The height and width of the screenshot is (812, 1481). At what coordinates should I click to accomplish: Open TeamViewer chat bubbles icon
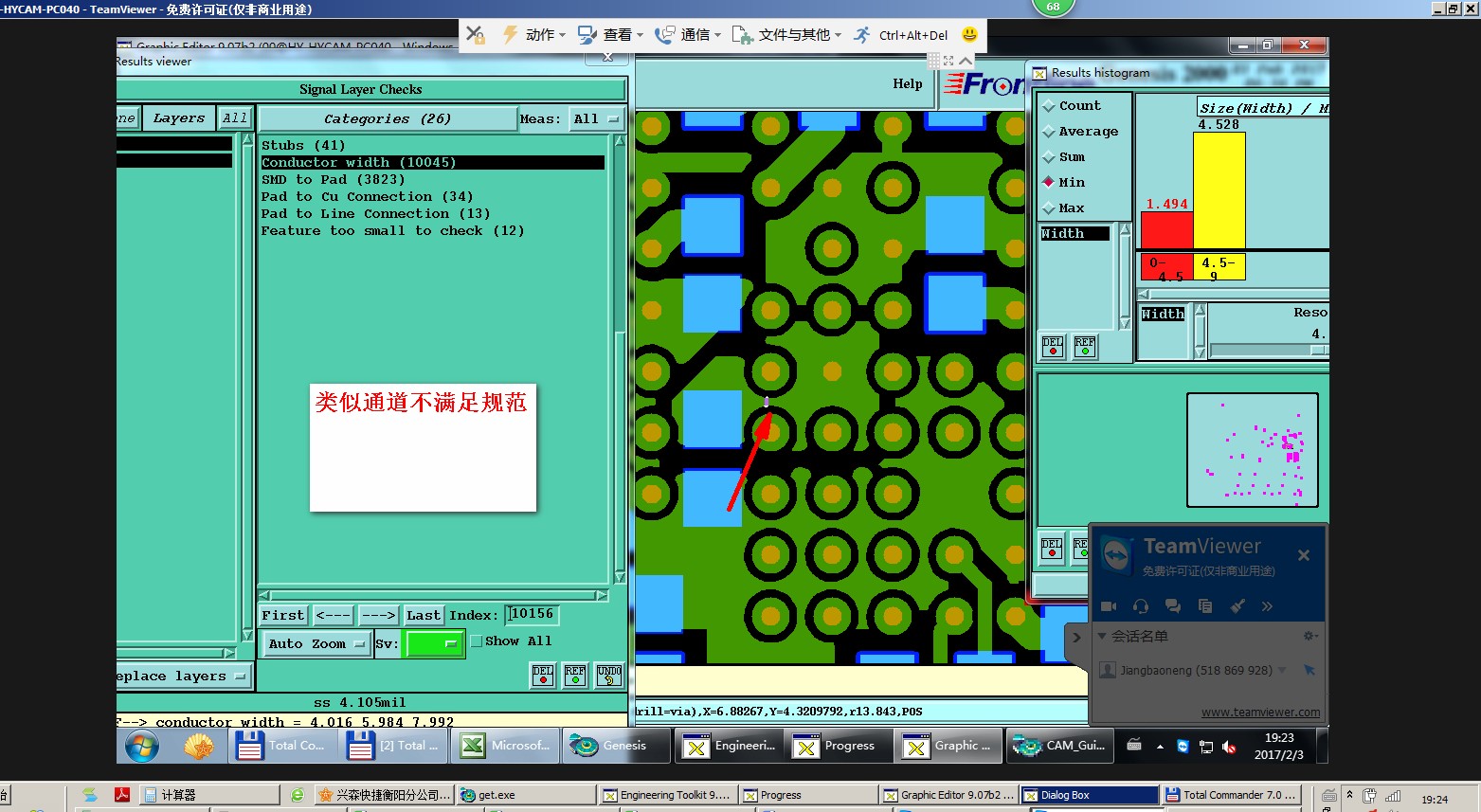pyautogui.click(x=1173, y=606)
